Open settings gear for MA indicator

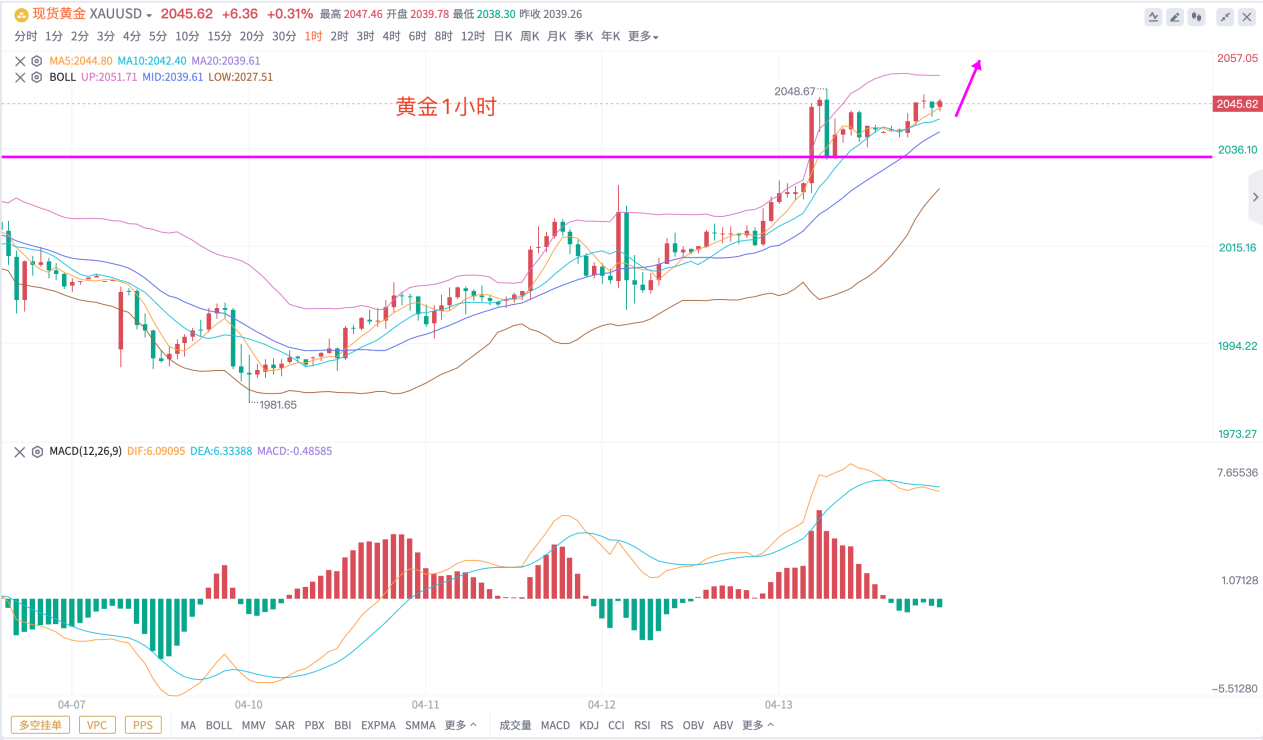[x=37, y=61]
